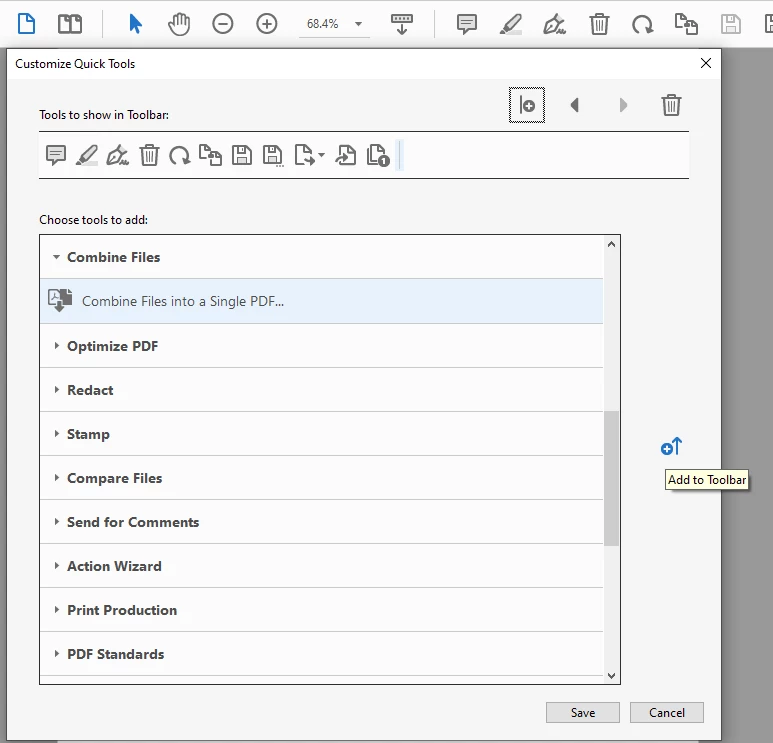Click the tools list scrollbar thumb

[611, 478]
